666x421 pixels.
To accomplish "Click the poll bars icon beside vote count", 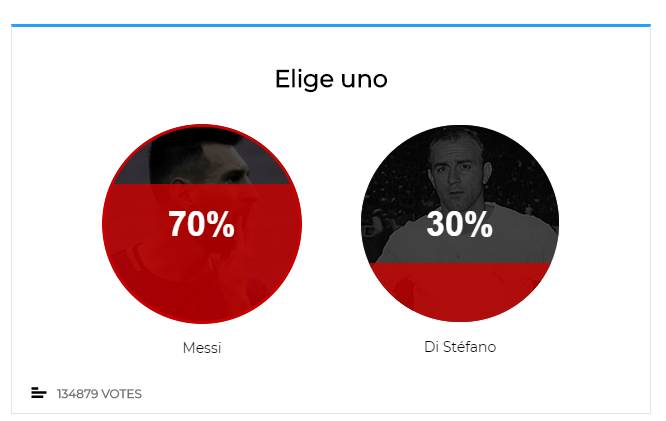I will click(39, 393).
